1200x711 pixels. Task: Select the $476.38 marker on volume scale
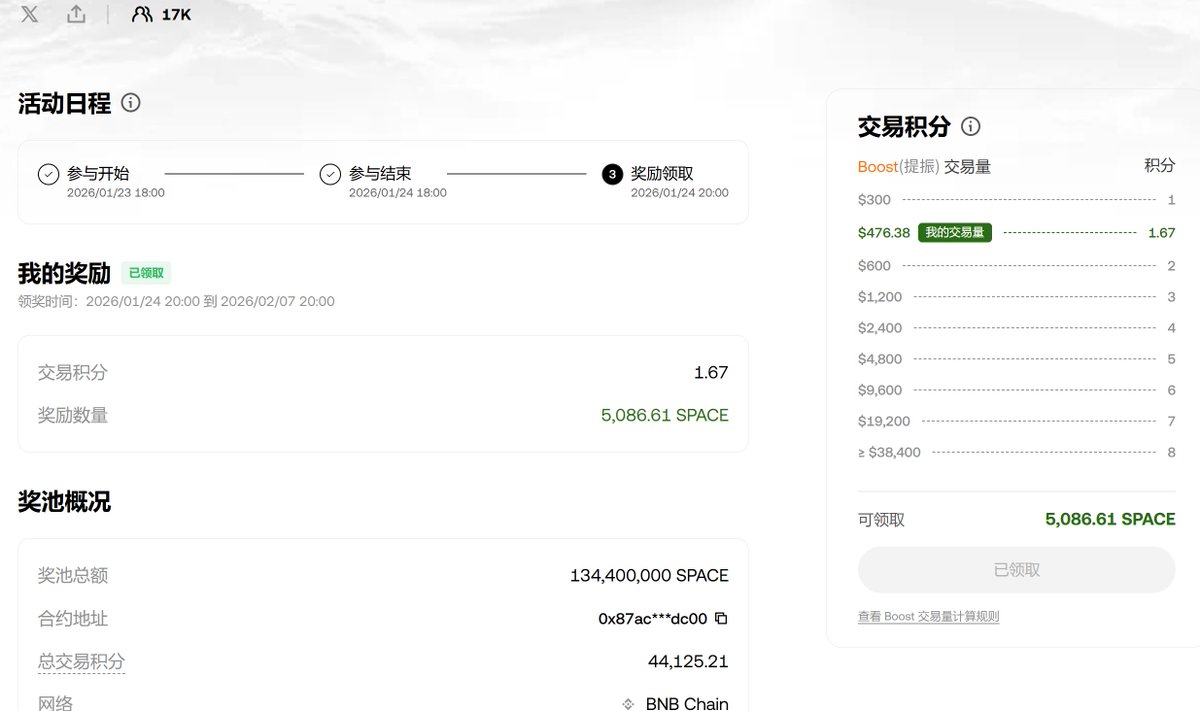coord(881,232)
